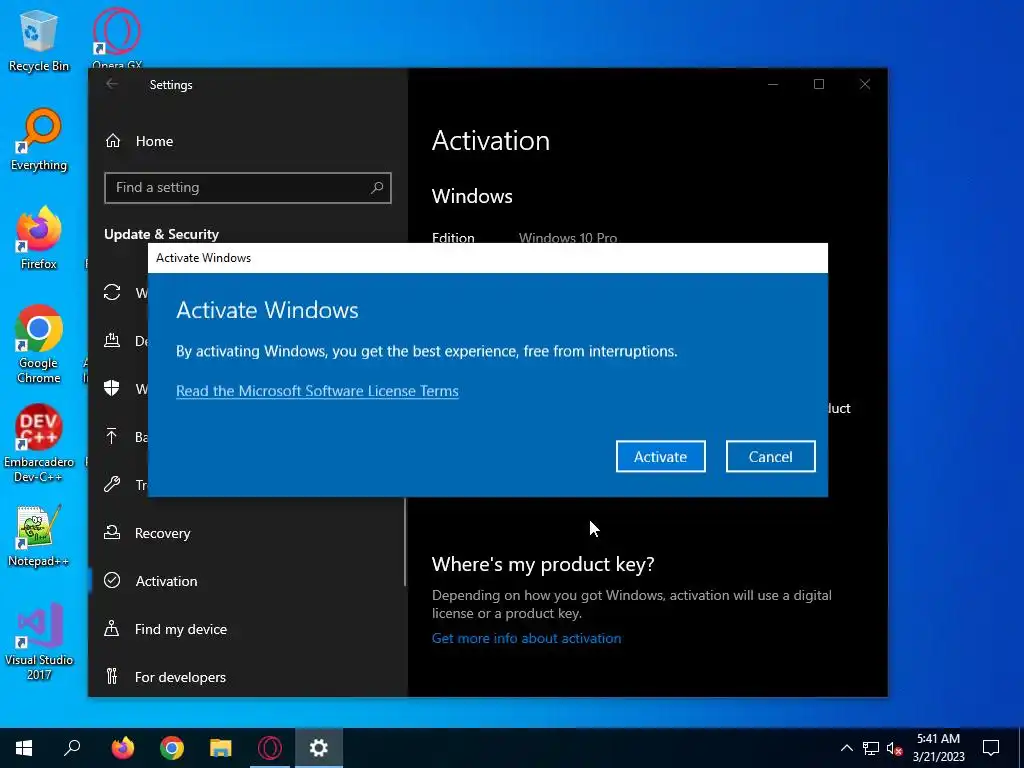Image resolution: width=1024 pixels, height=768 pixels.
Task: Select the Notepad++ desktop shortcut
Action: 39,536
